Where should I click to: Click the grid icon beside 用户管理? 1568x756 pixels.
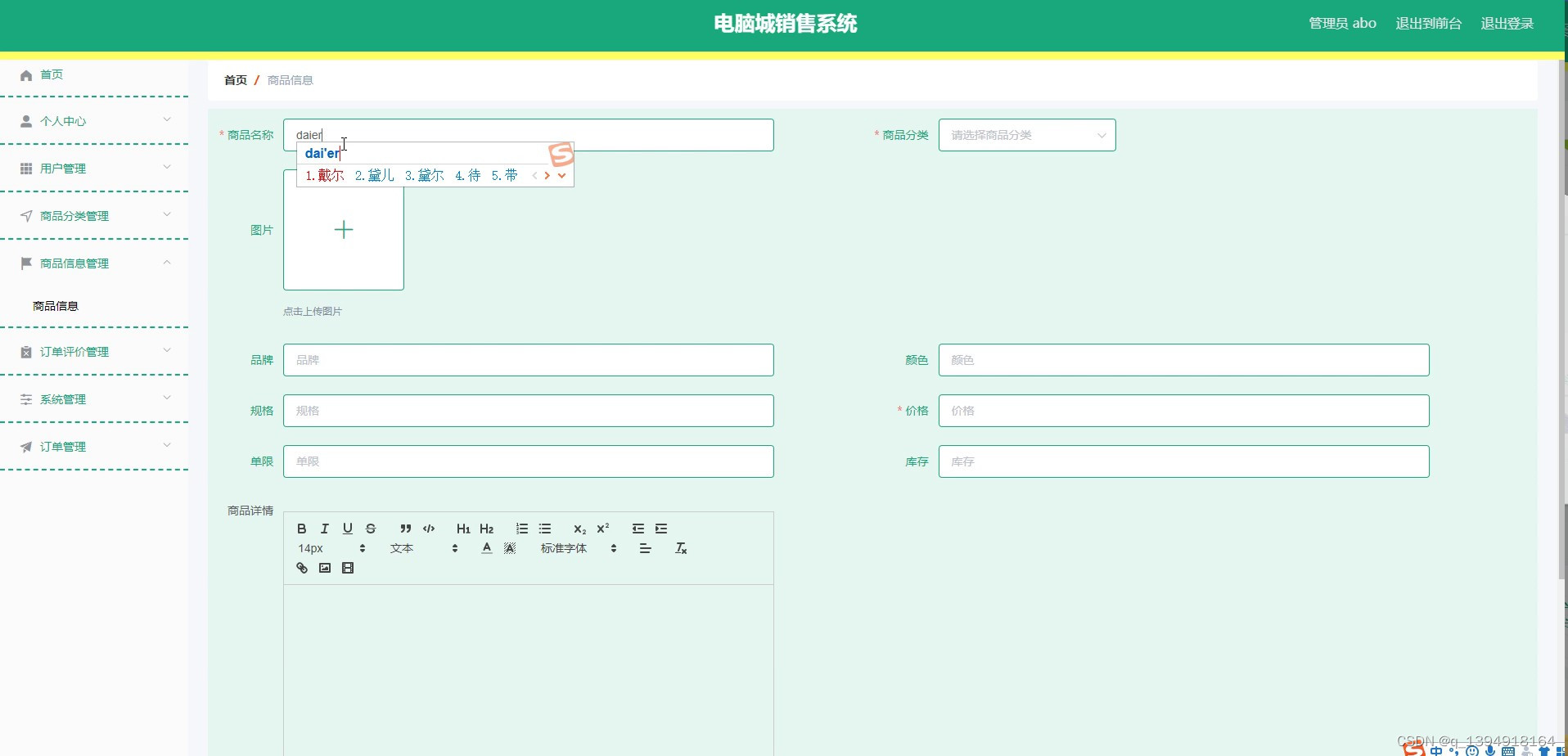pos(26,169)
